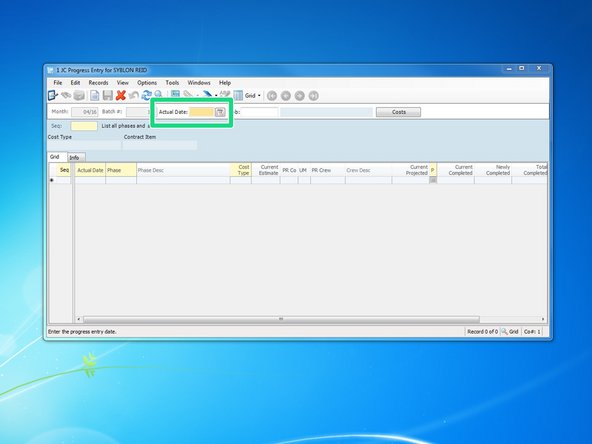Viewport: 592px width, 444px height.
Task: Click the red X delete icon
Action: coord(120,96)
